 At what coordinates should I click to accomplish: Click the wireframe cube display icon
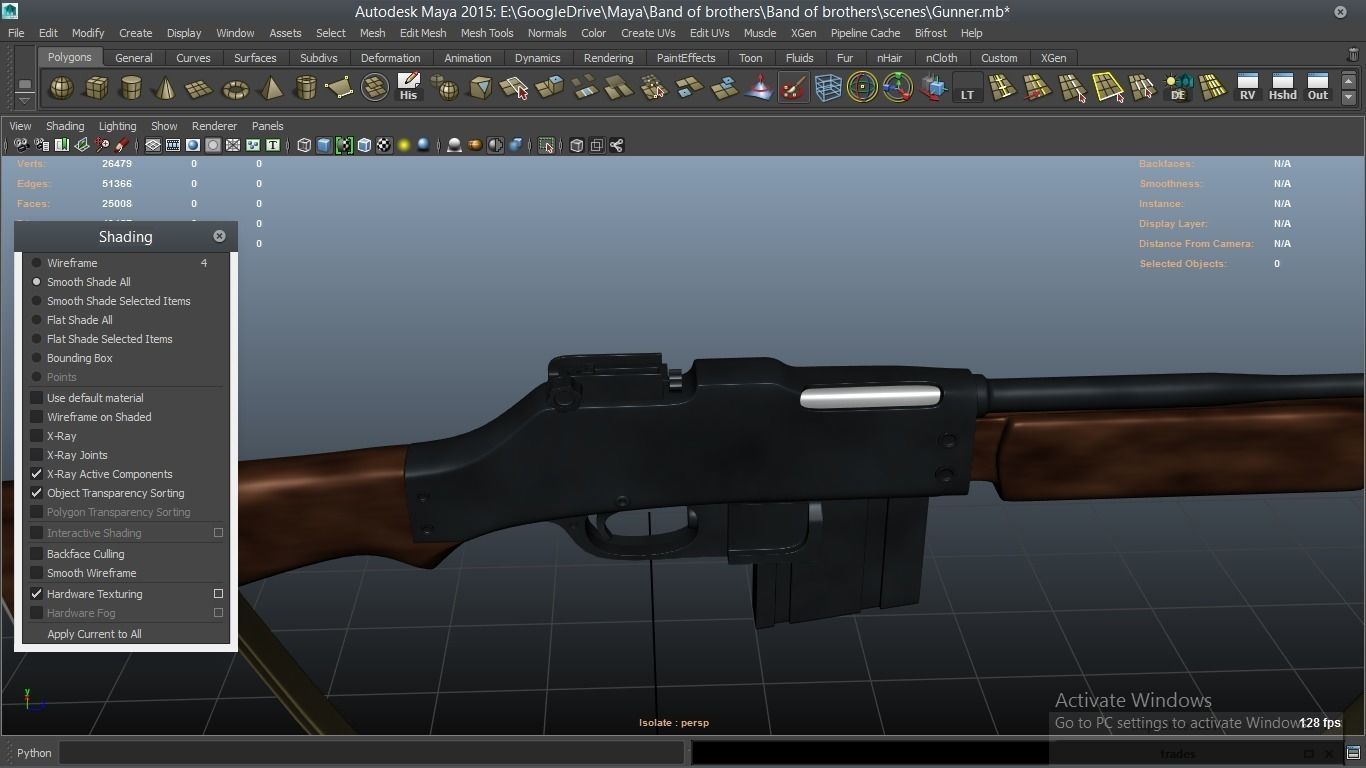click(x=304, y=146)
